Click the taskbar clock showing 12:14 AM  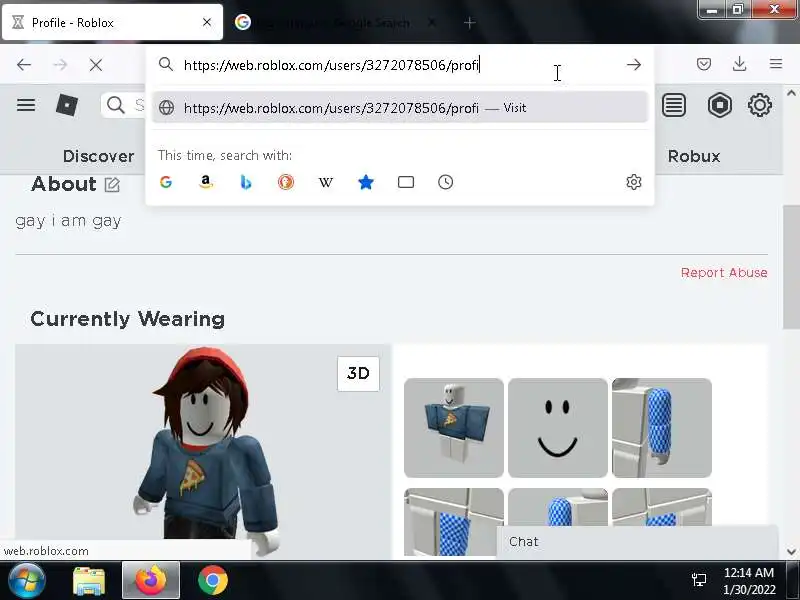pos(749,581)
